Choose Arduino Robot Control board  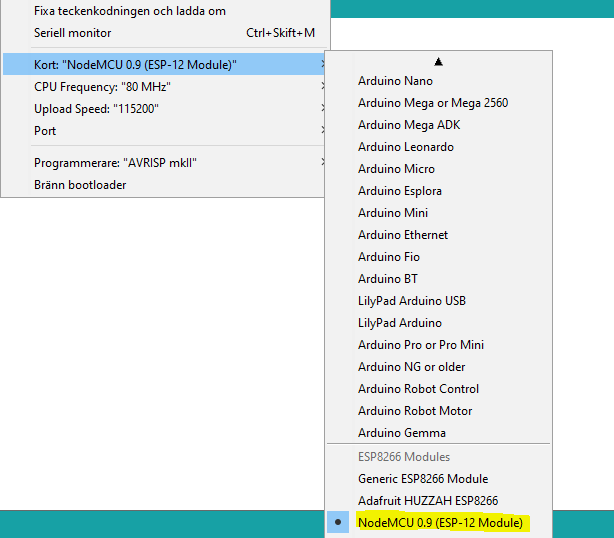tap(439, 389)
